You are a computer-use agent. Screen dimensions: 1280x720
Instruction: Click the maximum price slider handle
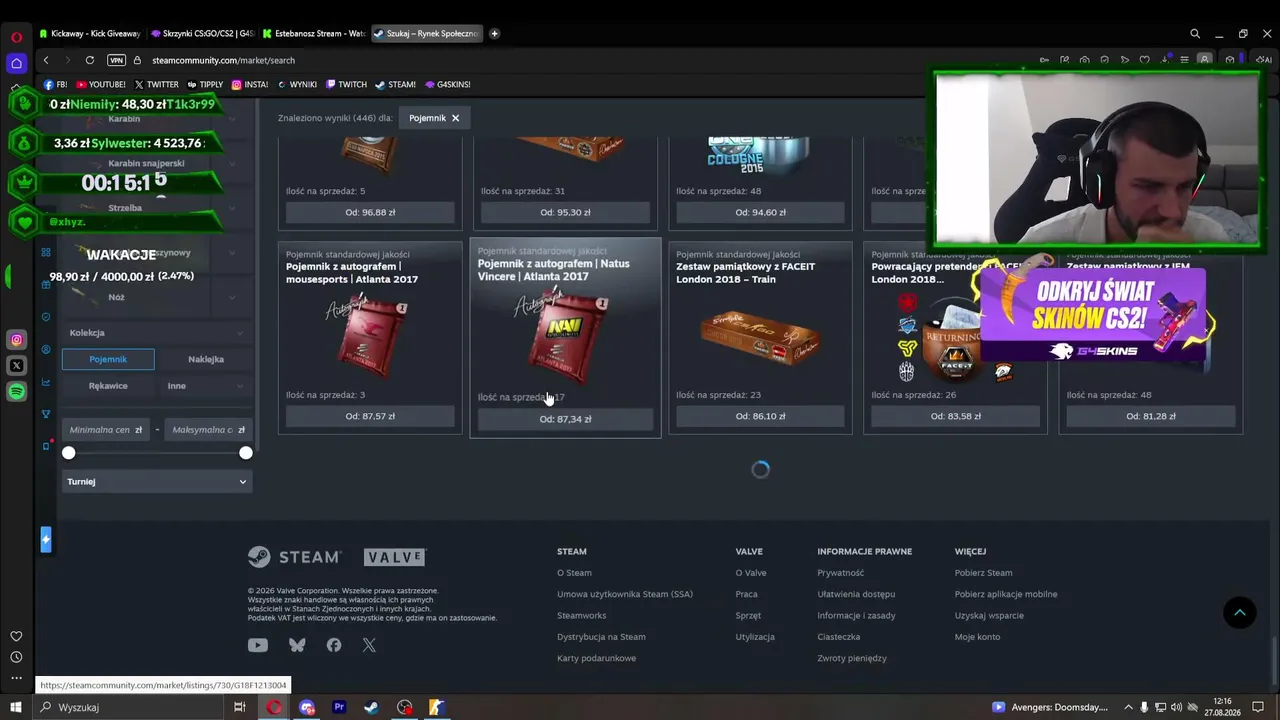(246, 453)
